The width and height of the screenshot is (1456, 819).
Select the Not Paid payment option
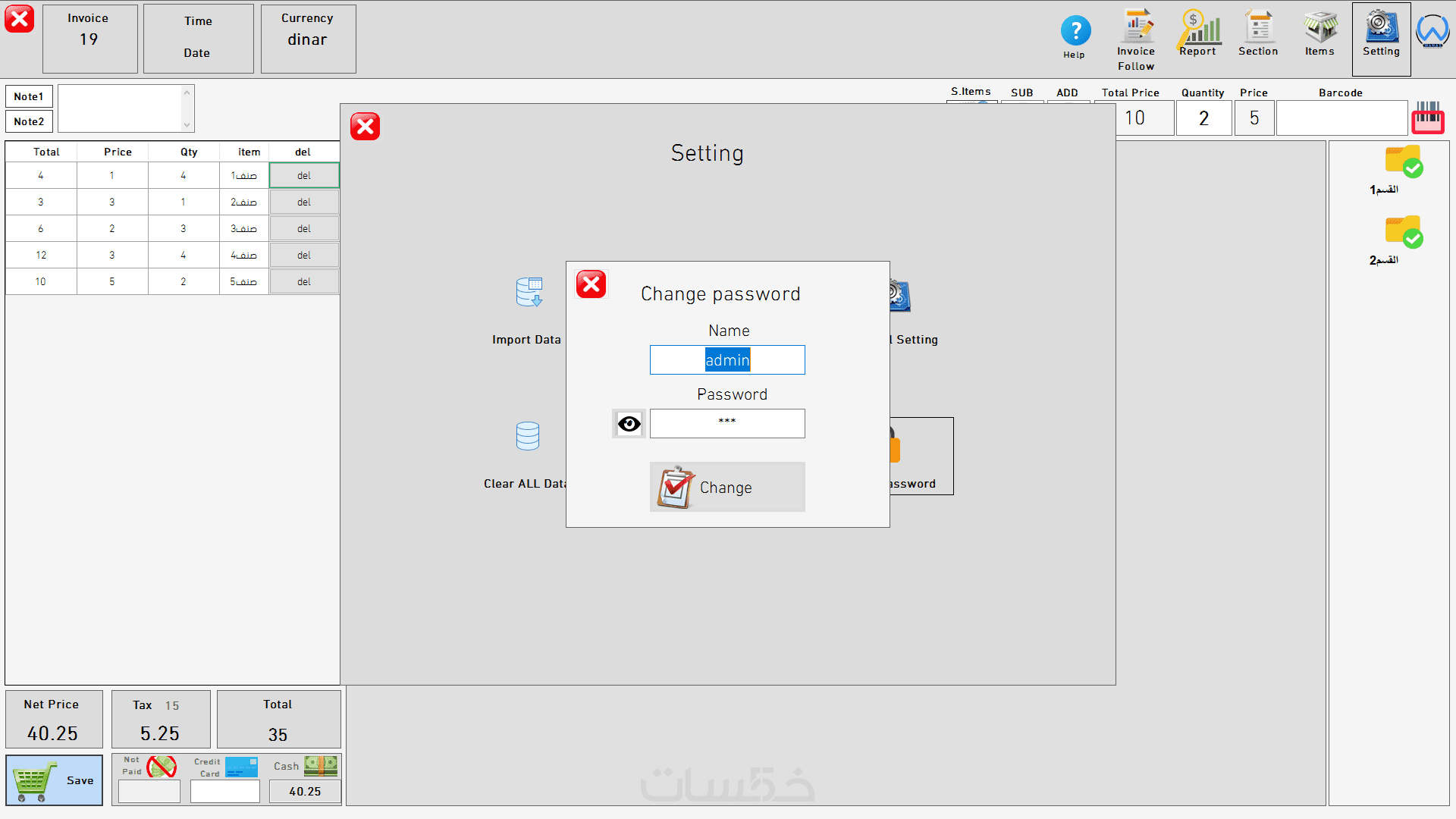pyautogui.click(x=161, y=767)
